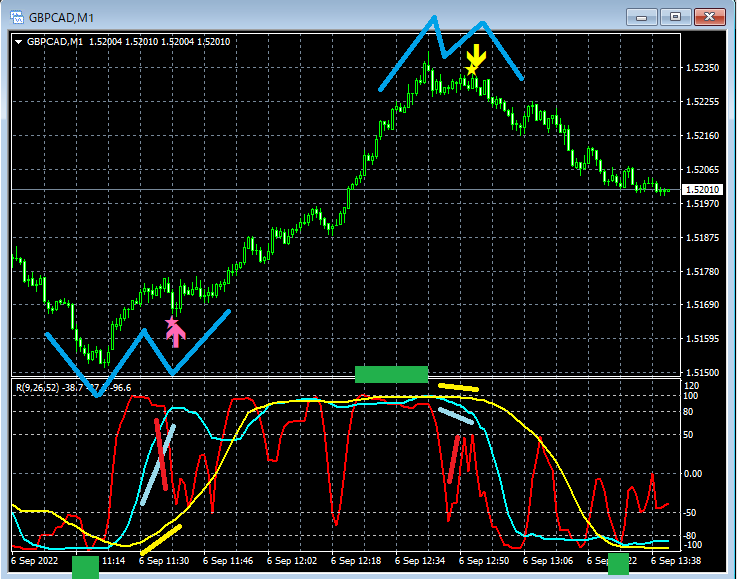Click the 1.51875 price axis label
Image resolution: width=737 pixels, height=579 pixels.
702,238
